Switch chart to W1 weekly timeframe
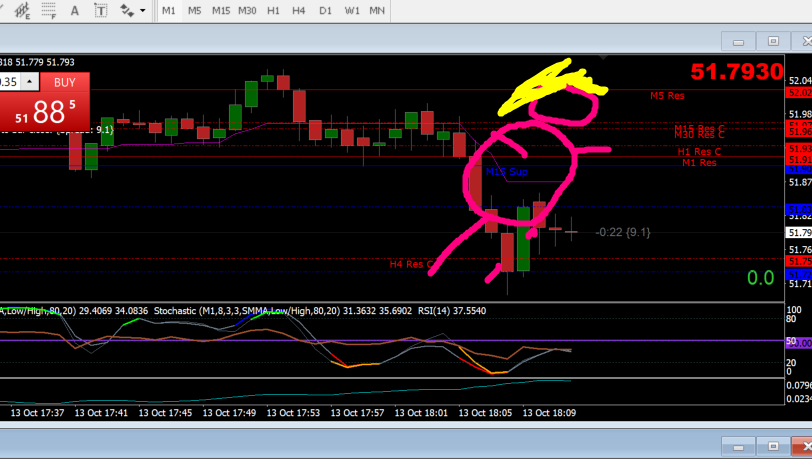The width and height of the screenshot is (812, 459). [x=352, y=10]
